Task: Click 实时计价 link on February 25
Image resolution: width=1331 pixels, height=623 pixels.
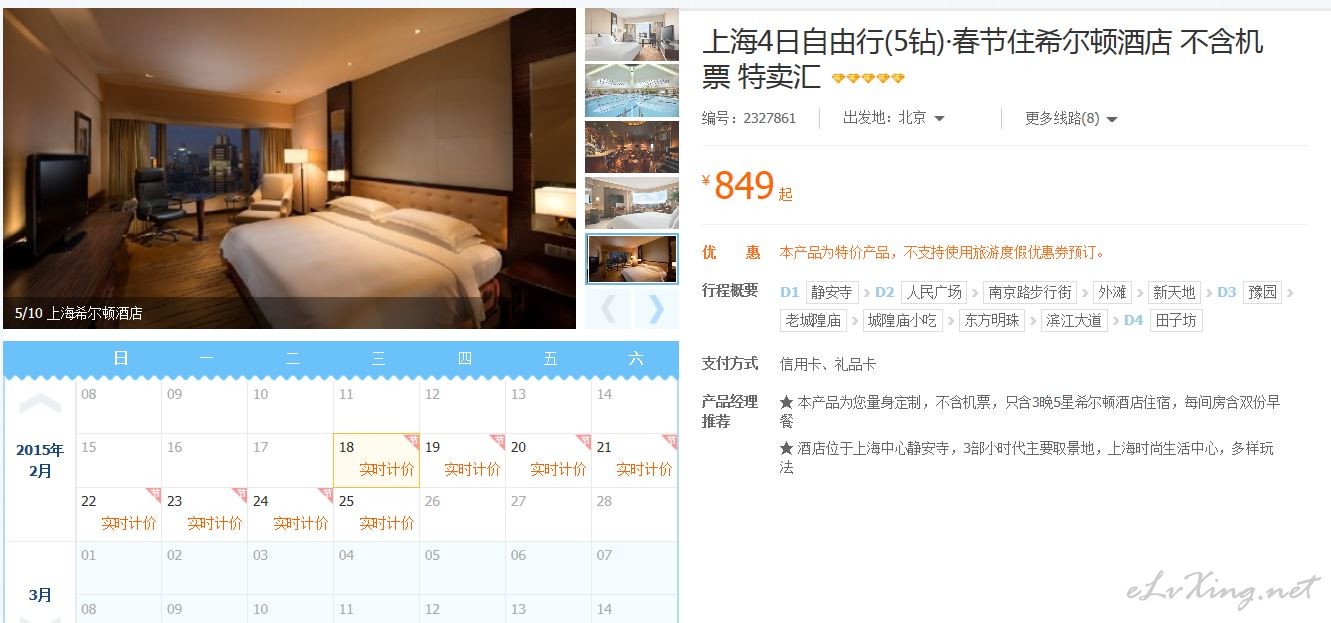Action: pos(387,523)
